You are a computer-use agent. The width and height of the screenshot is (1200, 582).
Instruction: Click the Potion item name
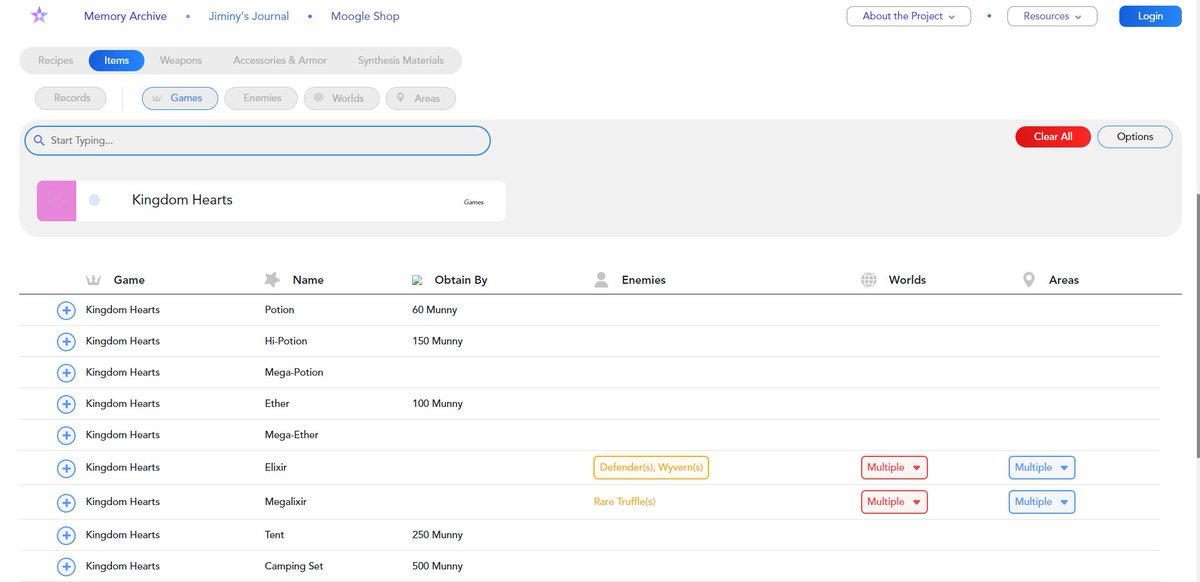pyautogui.click(x=279, y=310)
